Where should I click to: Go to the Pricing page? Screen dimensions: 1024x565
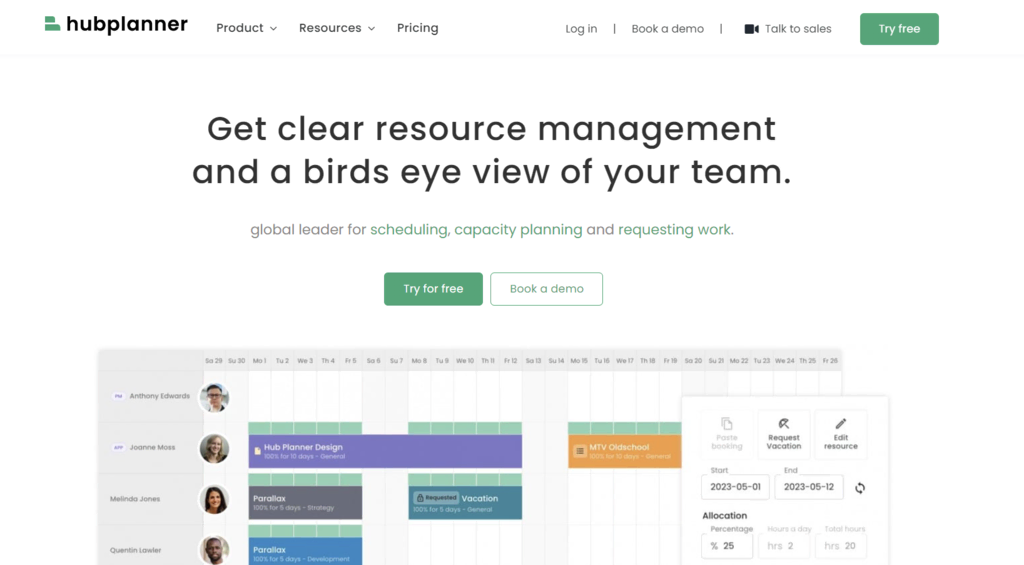point(417,28)
